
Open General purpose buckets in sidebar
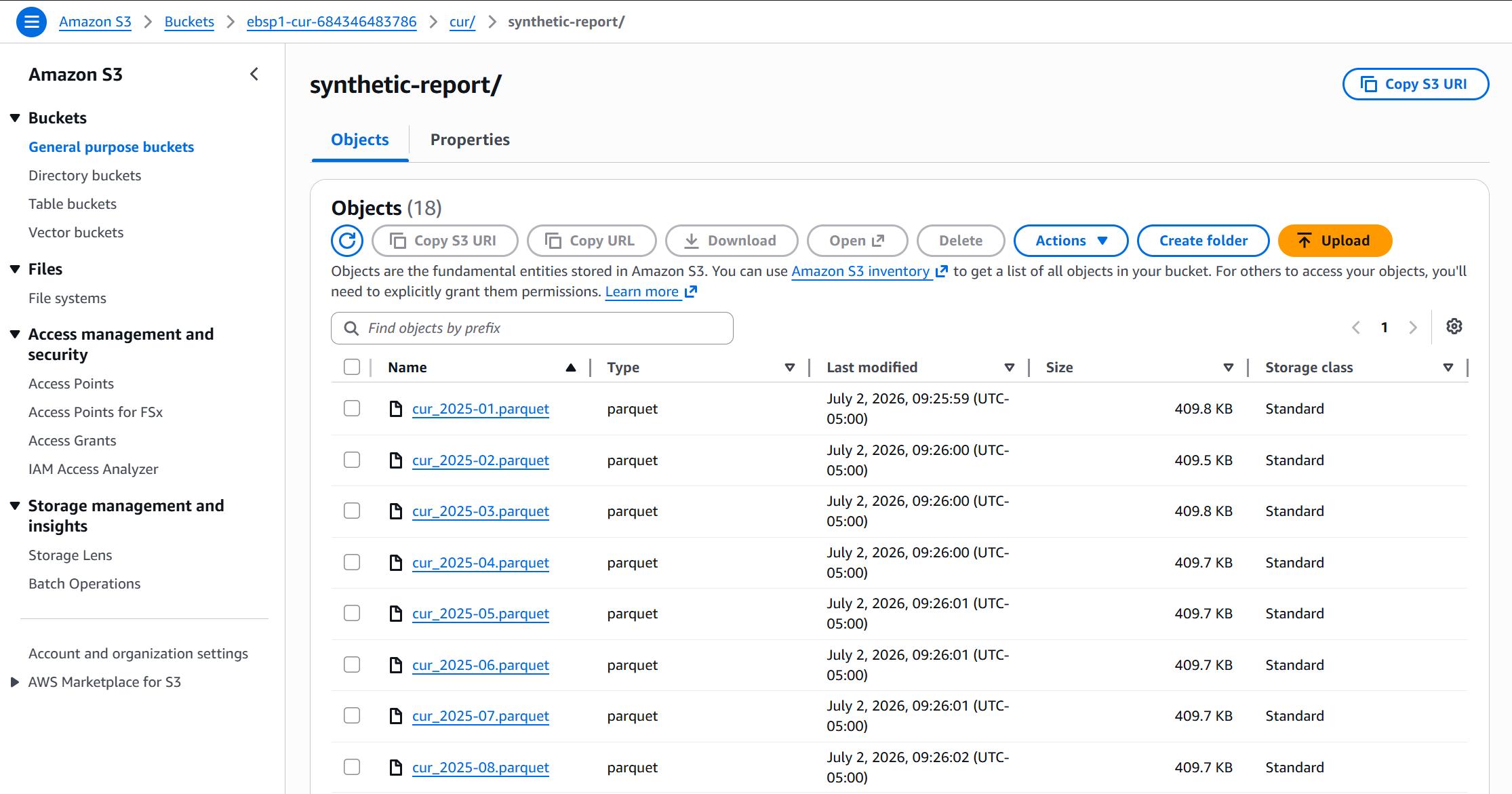111,147
